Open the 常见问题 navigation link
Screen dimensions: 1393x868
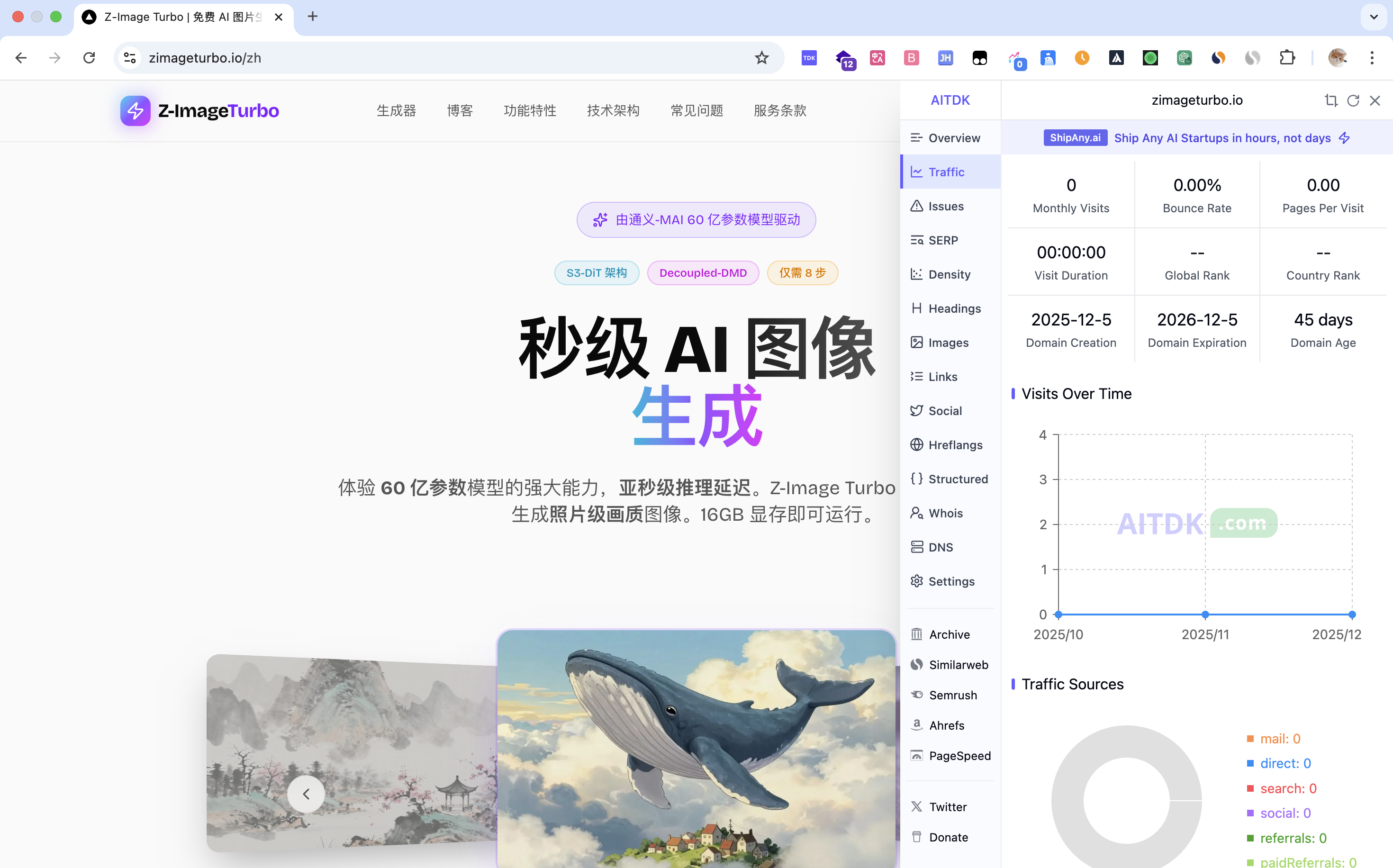696,111
